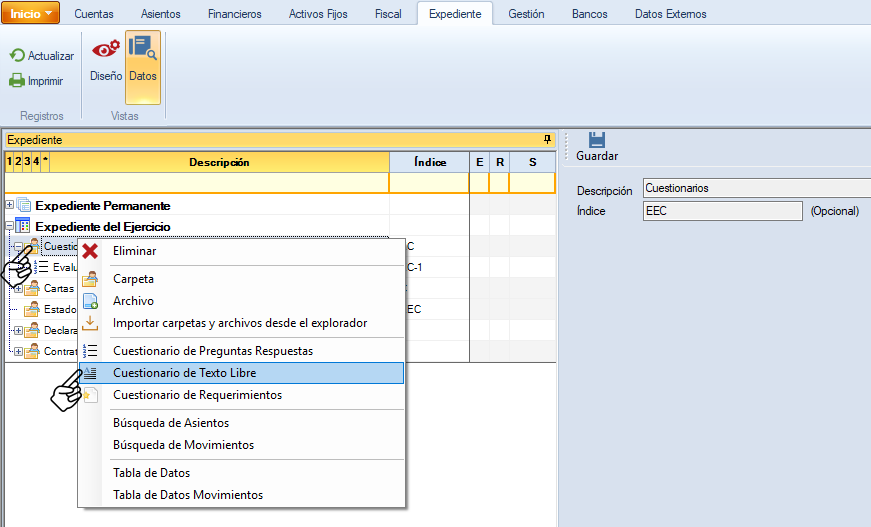
Task: Open the Activos Fijos tab
Action: (x=318, y=14)
